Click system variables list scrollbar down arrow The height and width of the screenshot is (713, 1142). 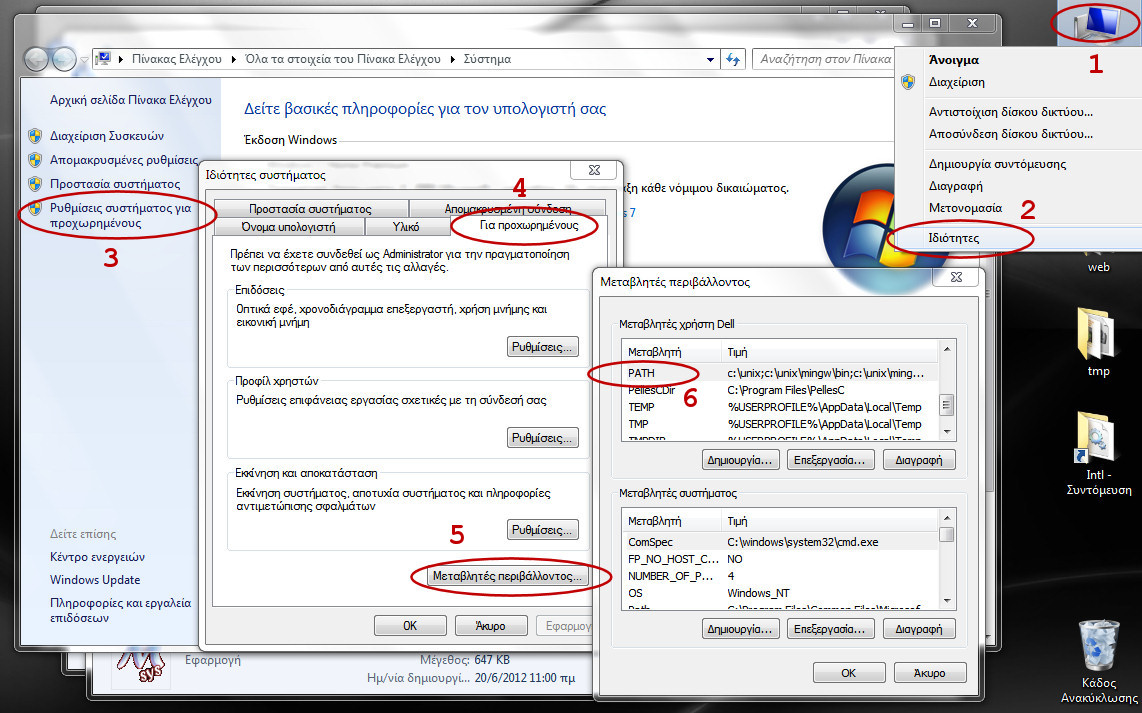point(947,601)
